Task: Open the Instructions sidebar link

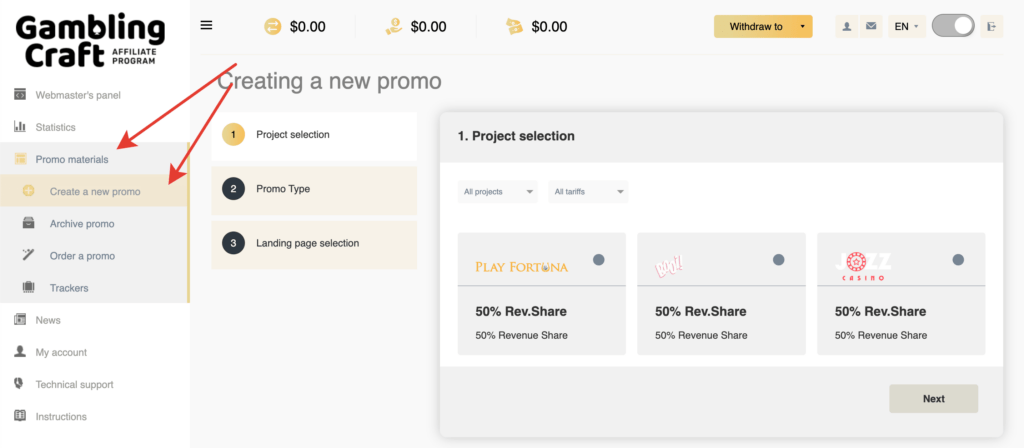Action: click(61, 416)
